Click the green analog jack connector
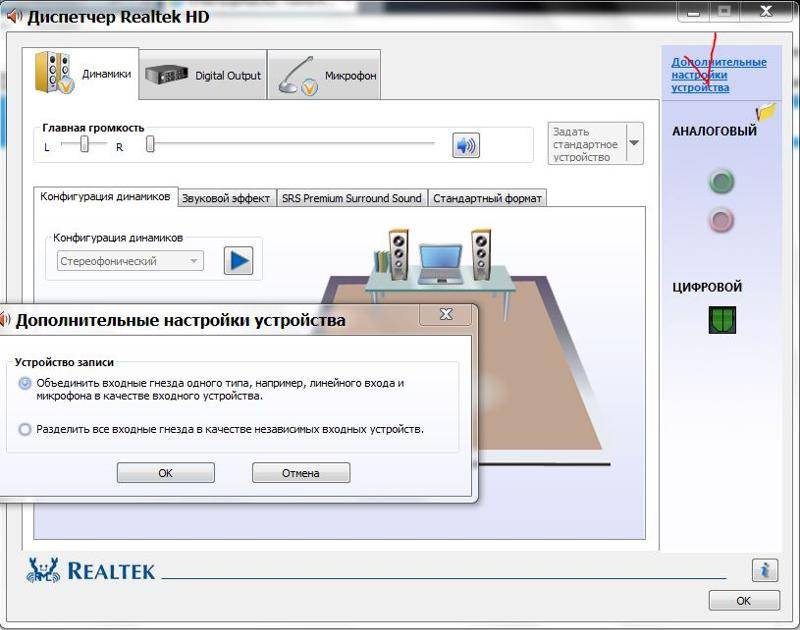The width and height of the screenshot is (800, 630). point(721,181)
